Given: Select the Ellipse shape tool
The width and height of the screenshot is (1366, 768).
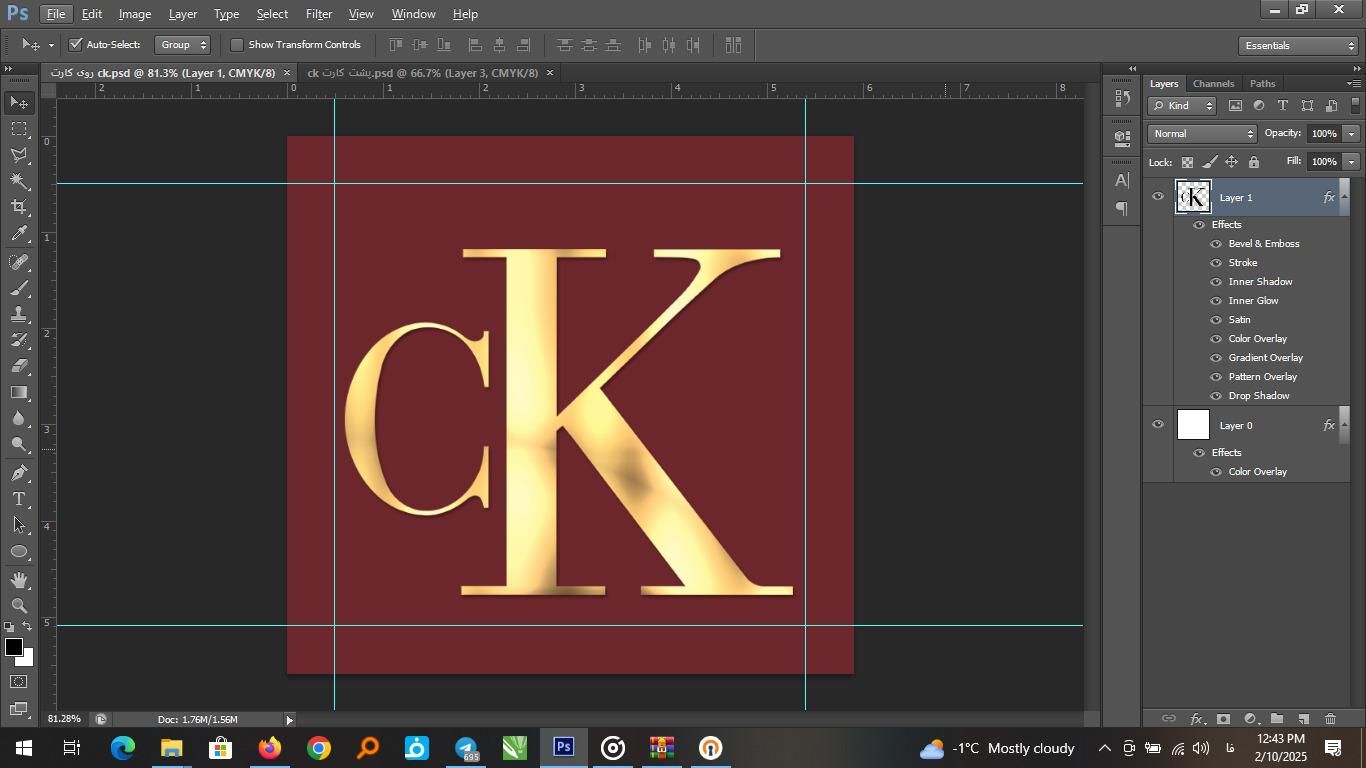Looking at the screenshot, I should pyautogui.click(x=19, y=551).
